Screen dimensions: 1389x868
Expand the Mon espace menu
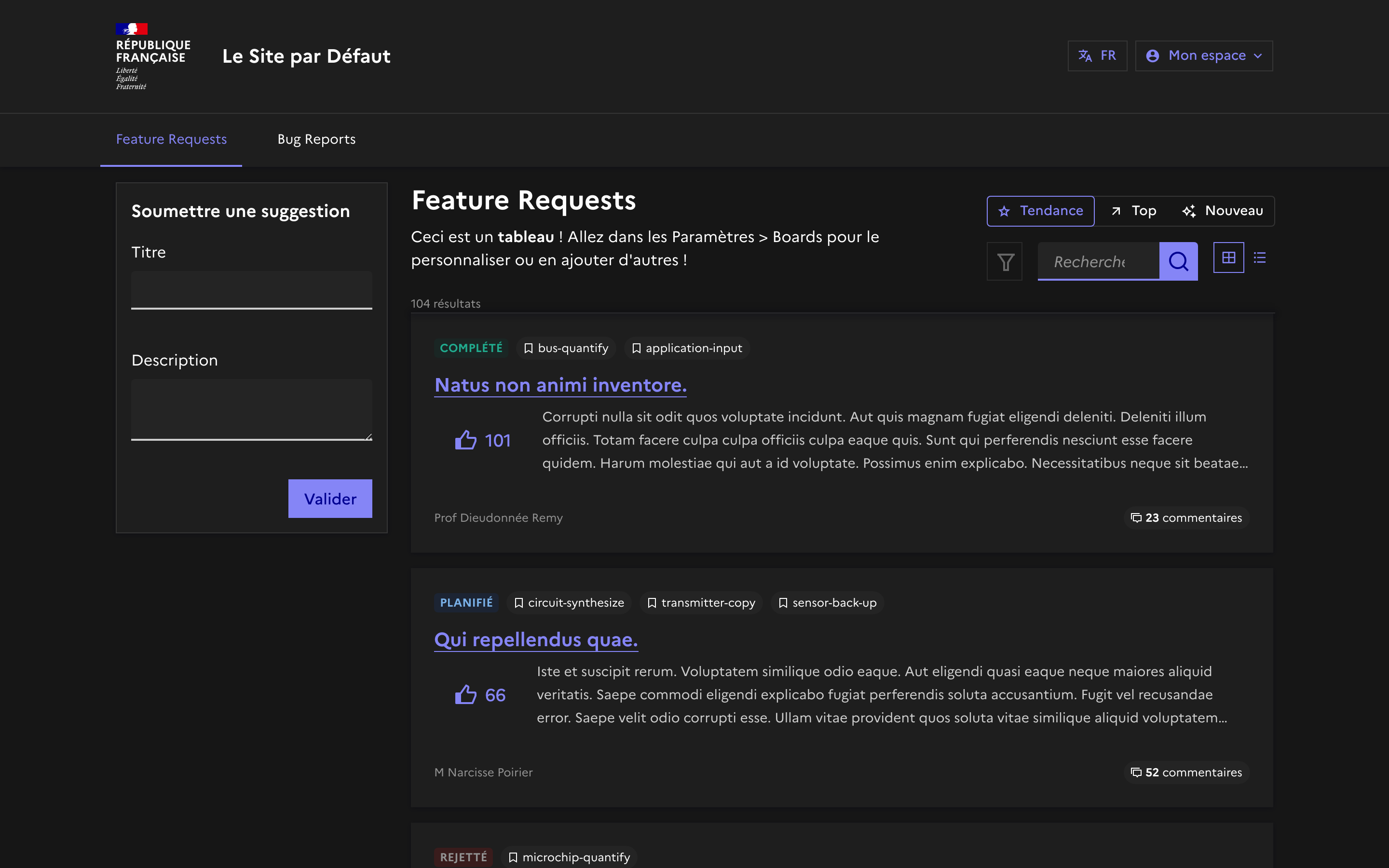[x=1204, y=55]
